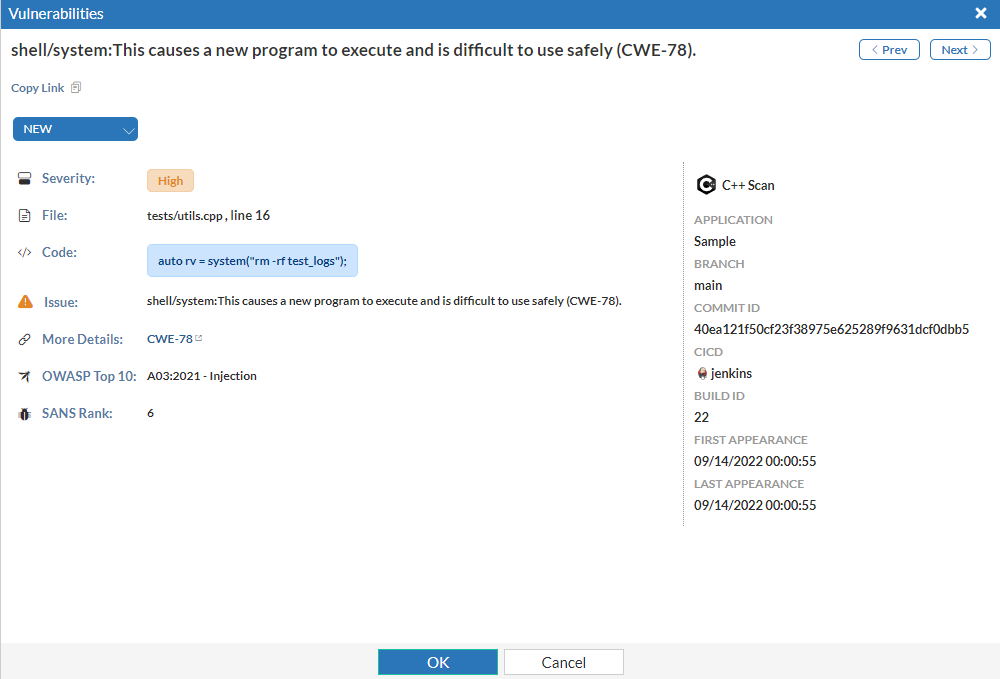Click the build ID value 22
This screenshot has width=1000, height=679.
coord(701,418)
